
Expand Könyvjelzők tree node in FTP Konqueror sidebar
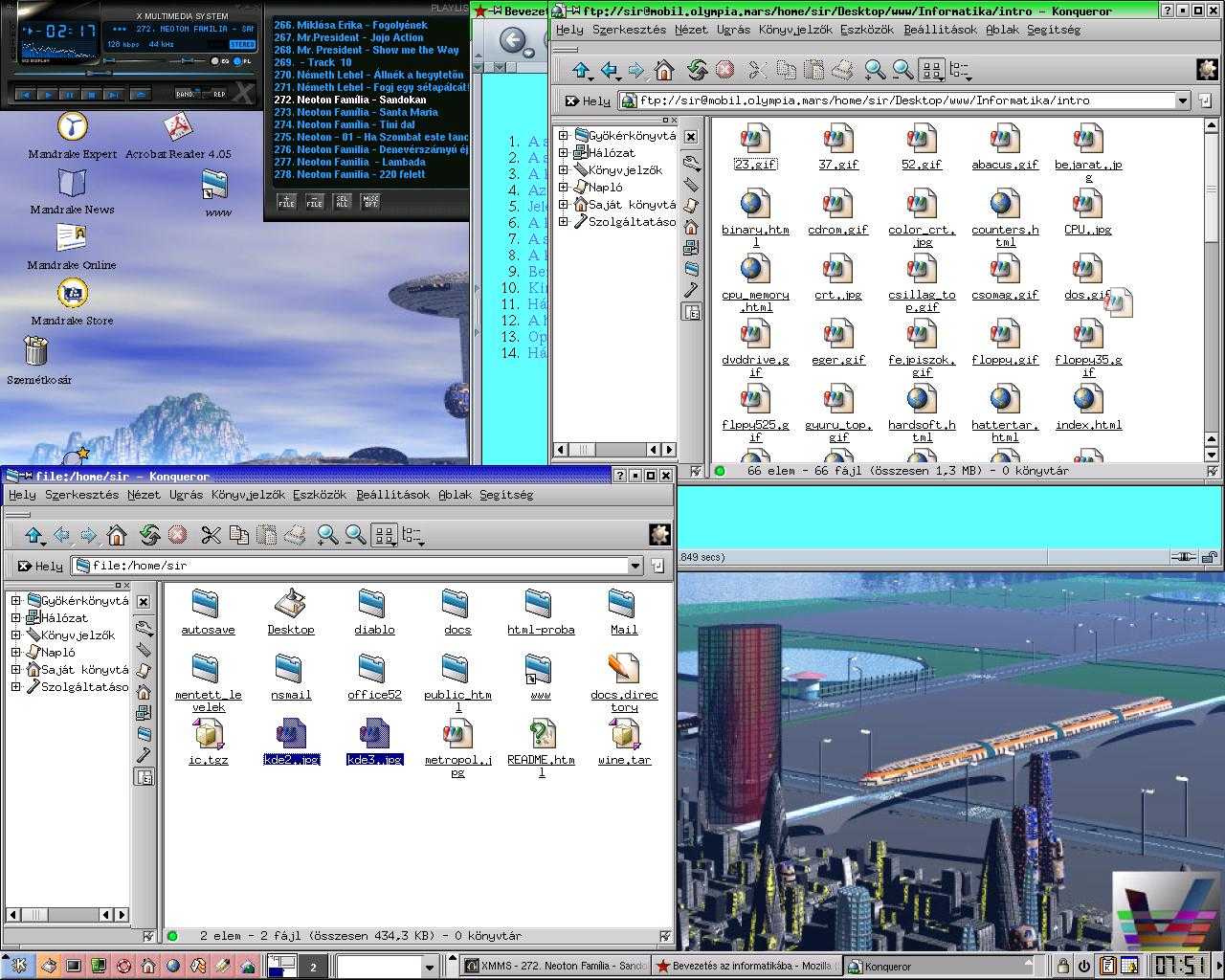(564, 170)
